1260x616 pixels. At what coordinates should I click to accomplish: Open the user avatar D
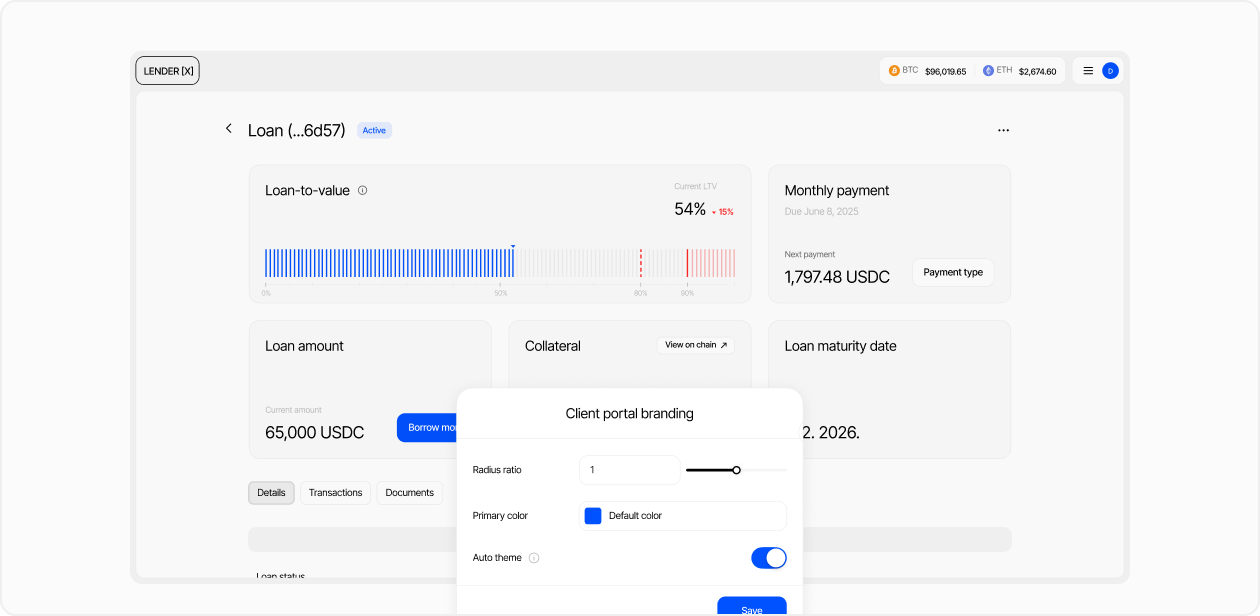[x=1110, y=71]
